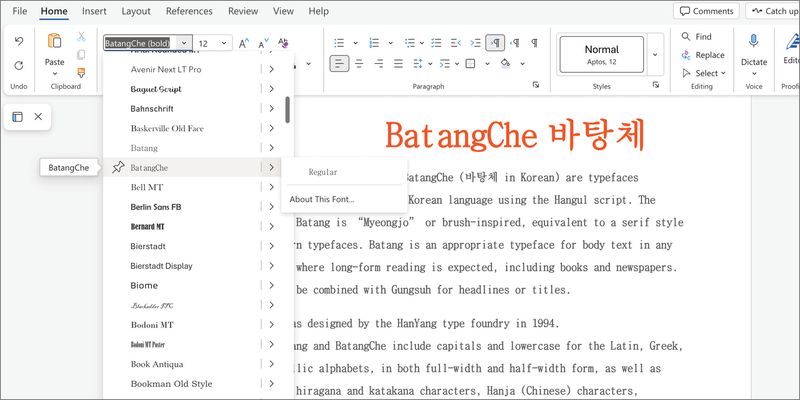
Task: Increase font size with grow icon
Action: (x=245, y=43)
